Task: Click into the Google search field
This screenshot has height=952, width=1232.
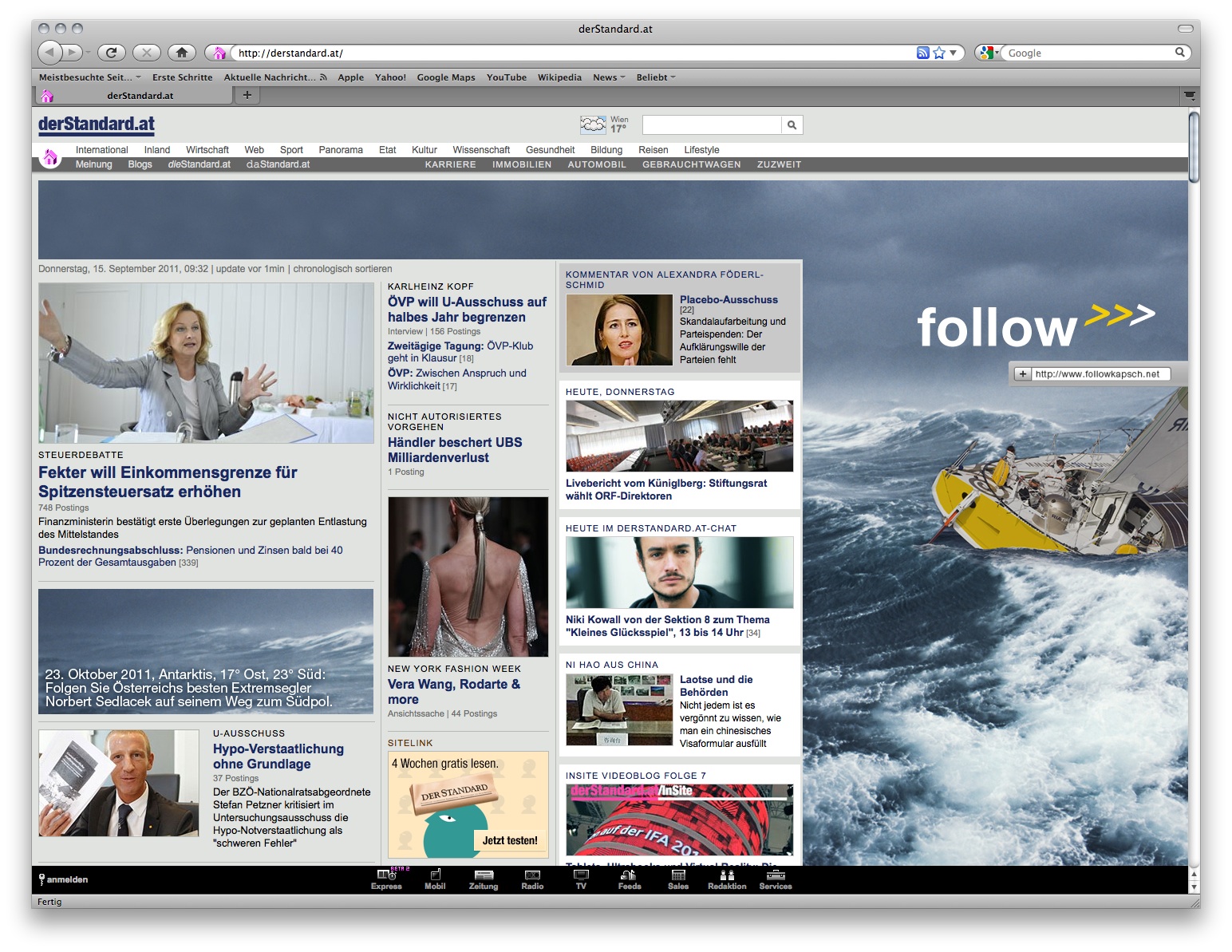Action: click(1088, 53)
